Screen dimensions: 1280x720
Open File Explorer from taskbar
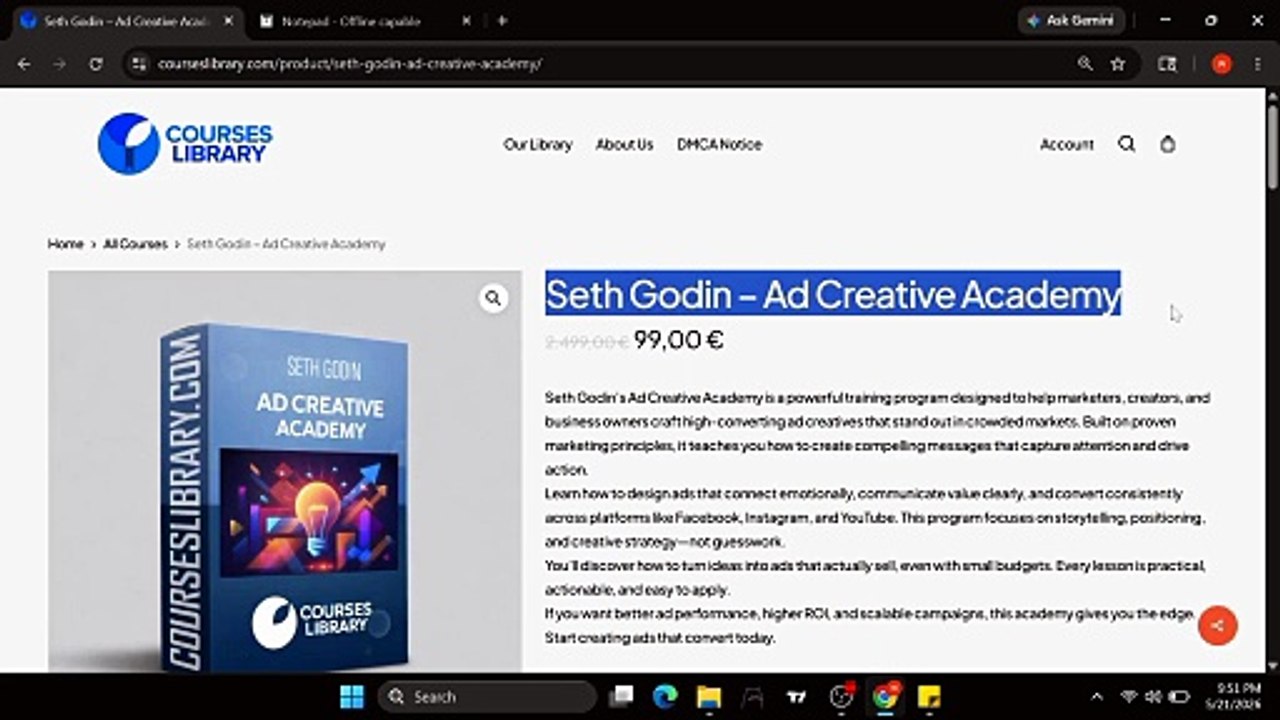coord(709,696)
